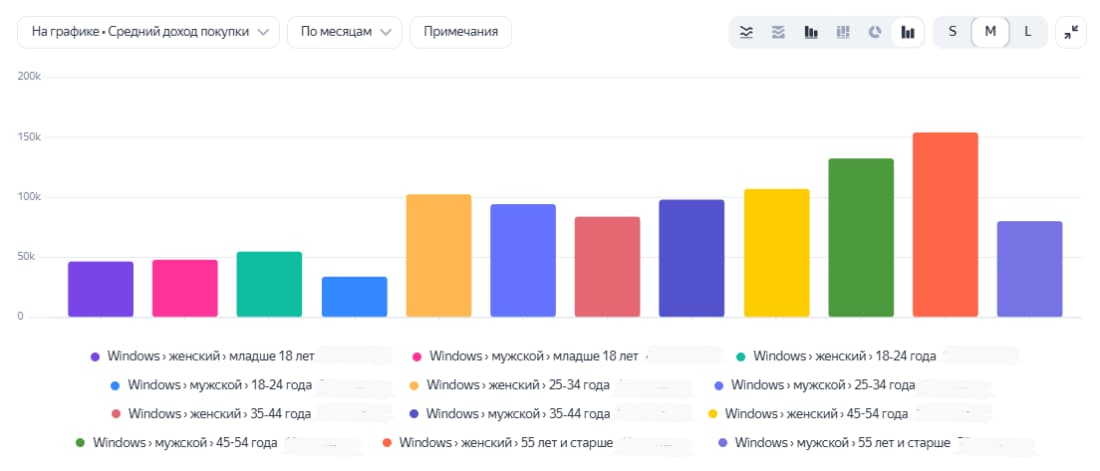The width and height of the screenshot is (1100, 471).
Task: Collapse the chart with the shrink arrows icon
Action: click(1071, 32)
